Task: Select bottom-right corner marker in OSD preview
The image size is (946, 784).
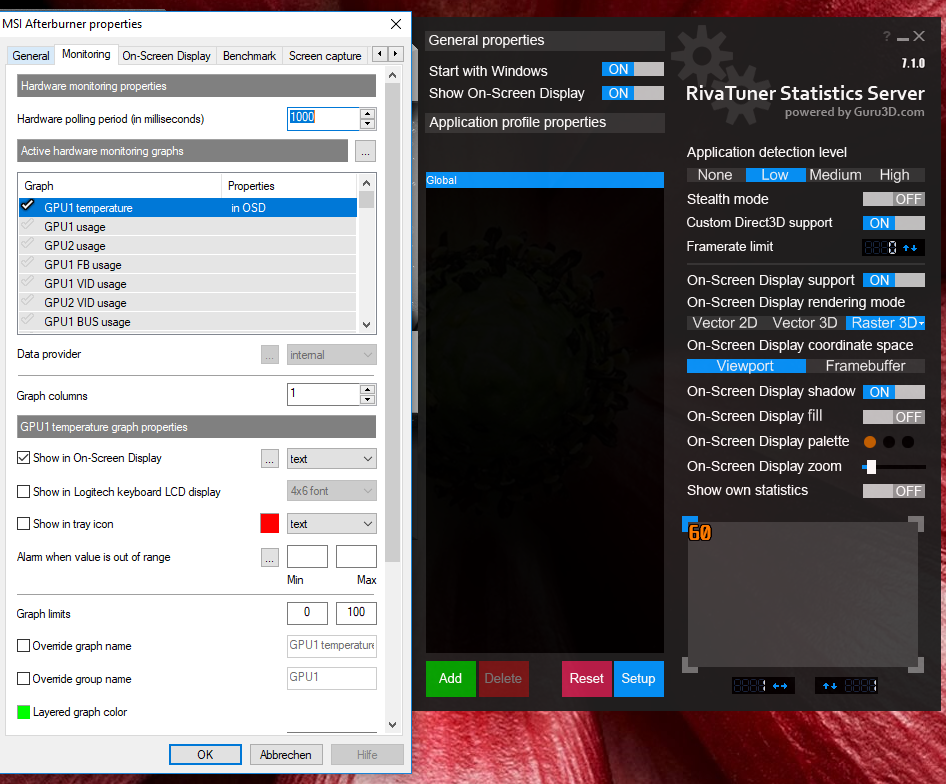Action: coord(916,665)
